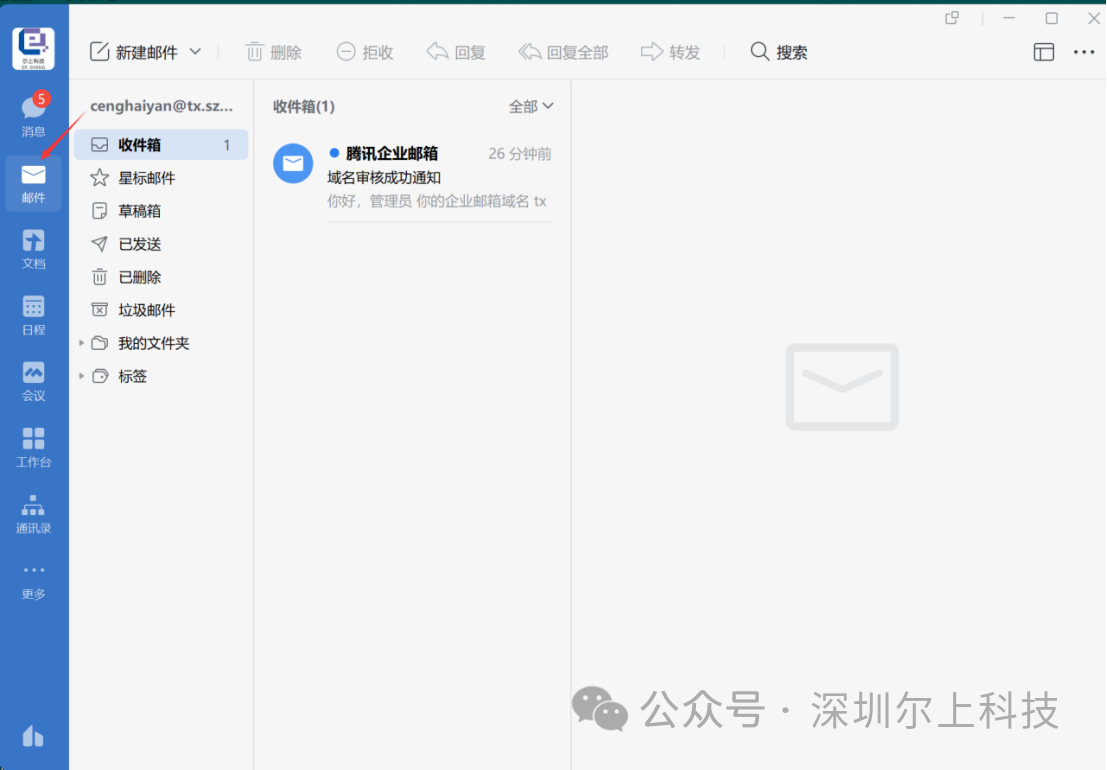Open the 全部 filter dropdown
Viewport: 1107px width, 770px height.
click(x=531, y=106)
